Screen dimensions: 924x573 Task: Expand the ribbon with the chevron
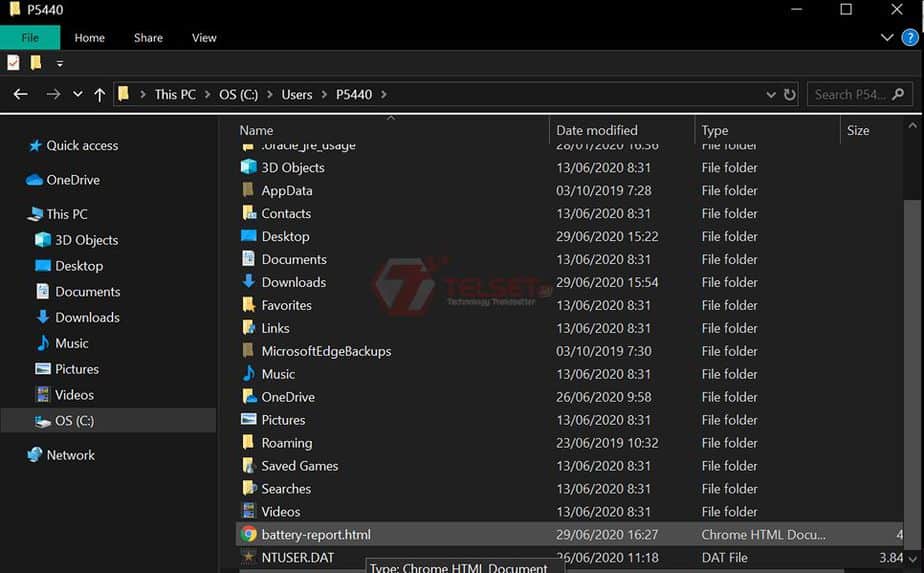point(887,38)
